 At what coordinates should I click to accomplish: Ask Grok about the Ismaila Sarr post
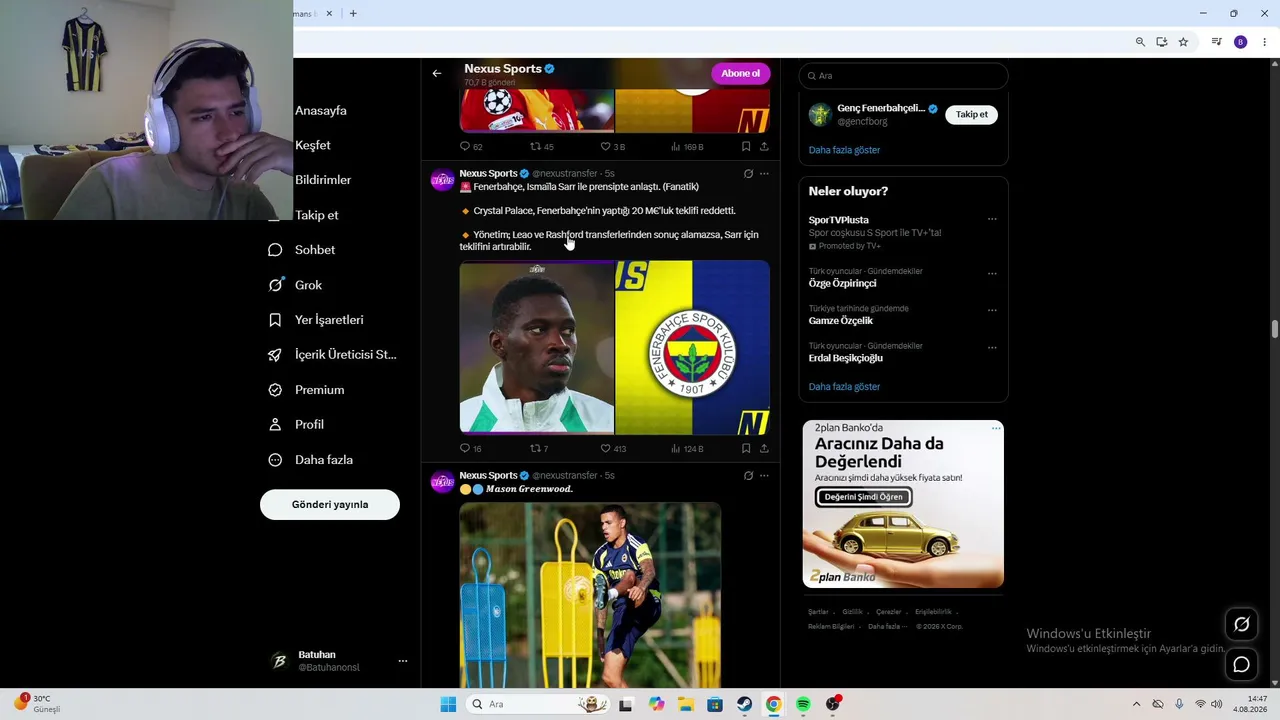pyautogui.click(x=748, y=173)
